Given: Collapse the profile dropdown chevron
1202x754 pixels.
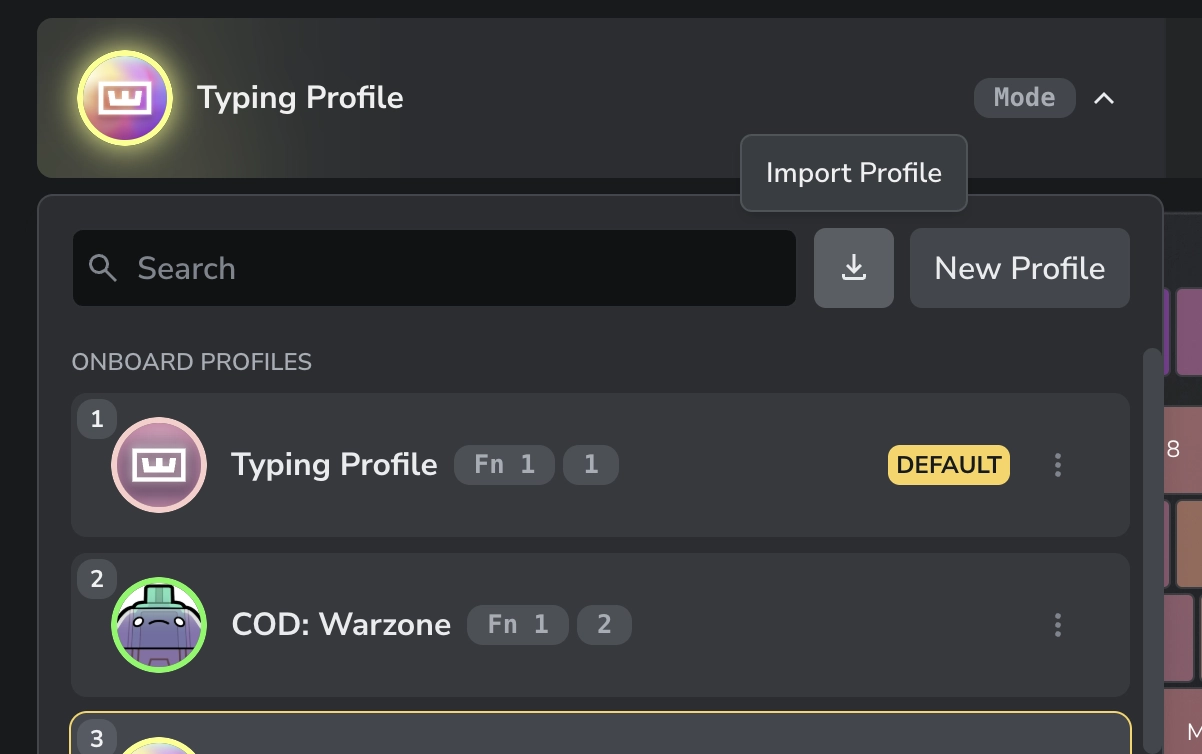Looking at the screenshot, I should [1103, 98].
